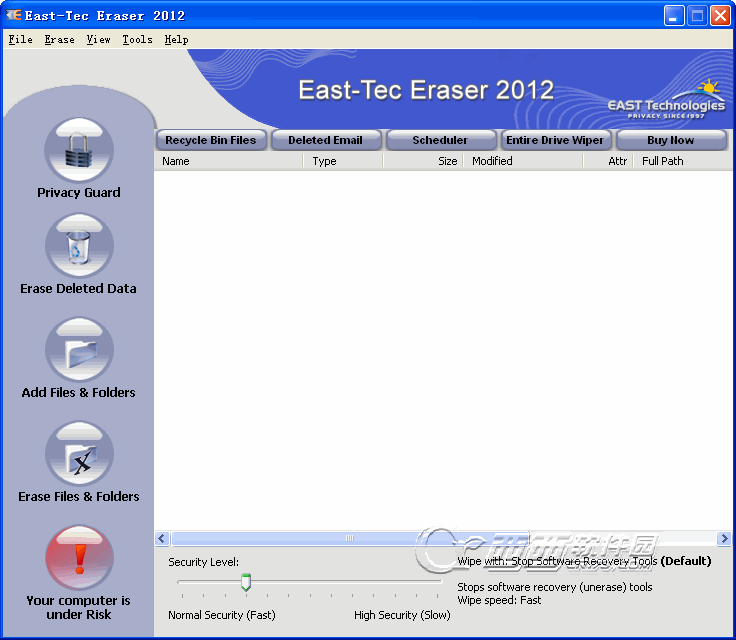The width and height of the screenshot is (736, 640).
Task: Open the Erase menu
Action: click(x=60, y=39)
